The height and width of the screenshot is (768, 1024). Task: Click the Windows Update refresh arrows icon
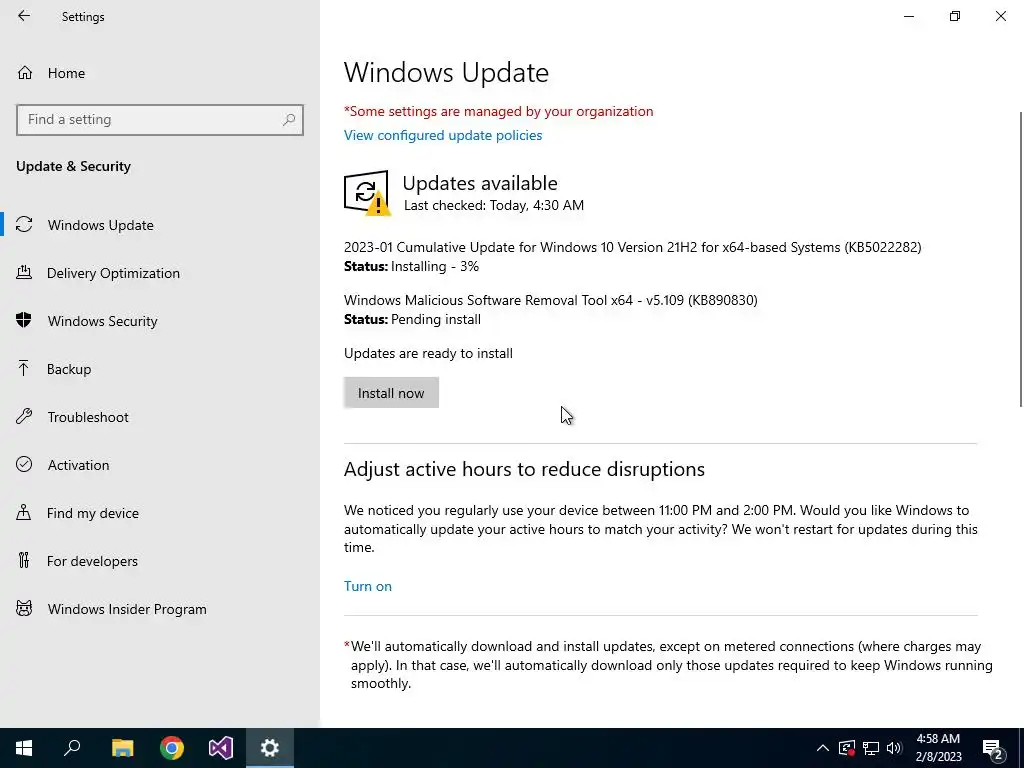click(x=24, y=225)
